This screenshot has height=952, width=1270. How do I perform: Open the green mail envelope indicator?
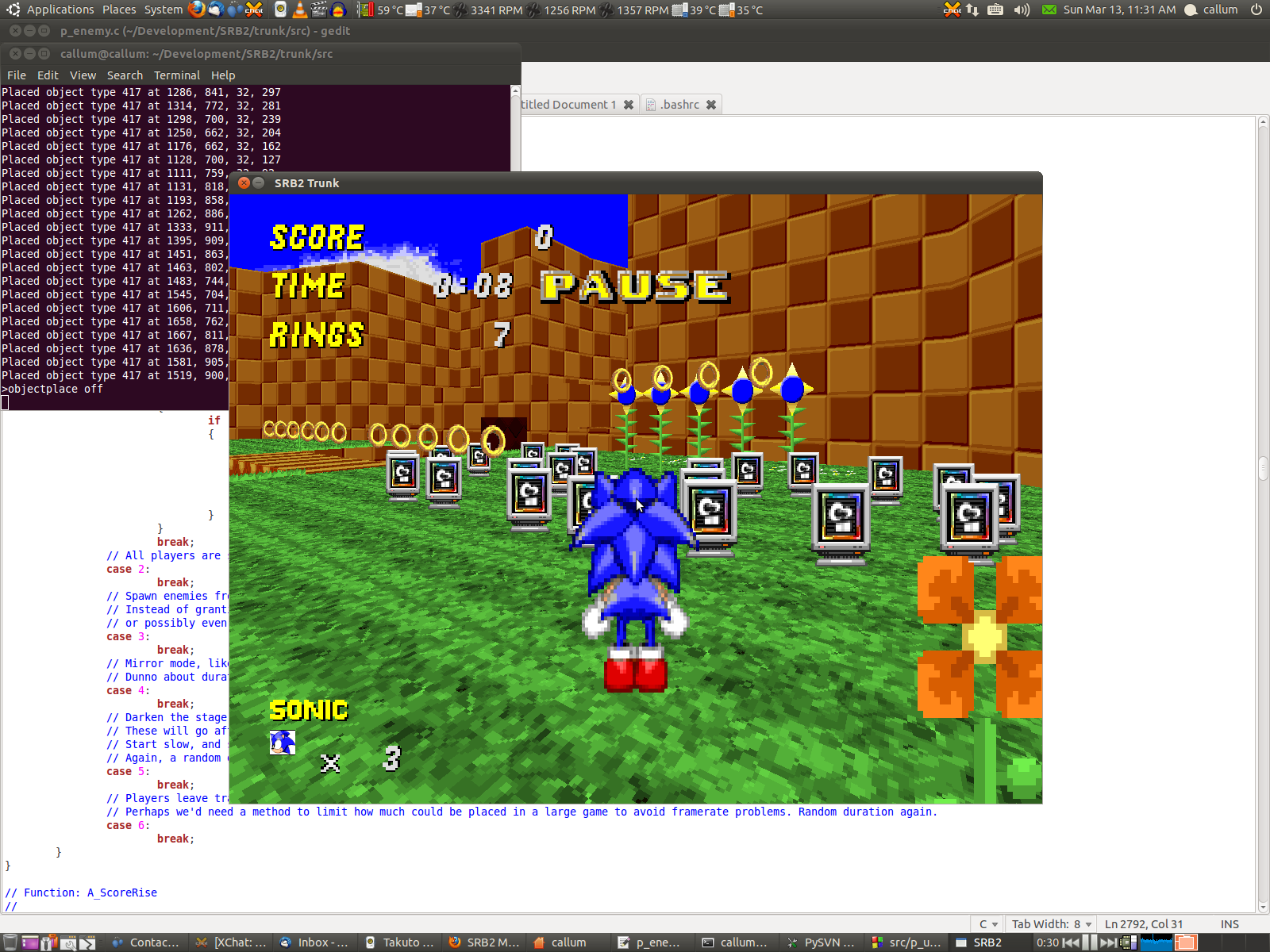click(1049, 10)
